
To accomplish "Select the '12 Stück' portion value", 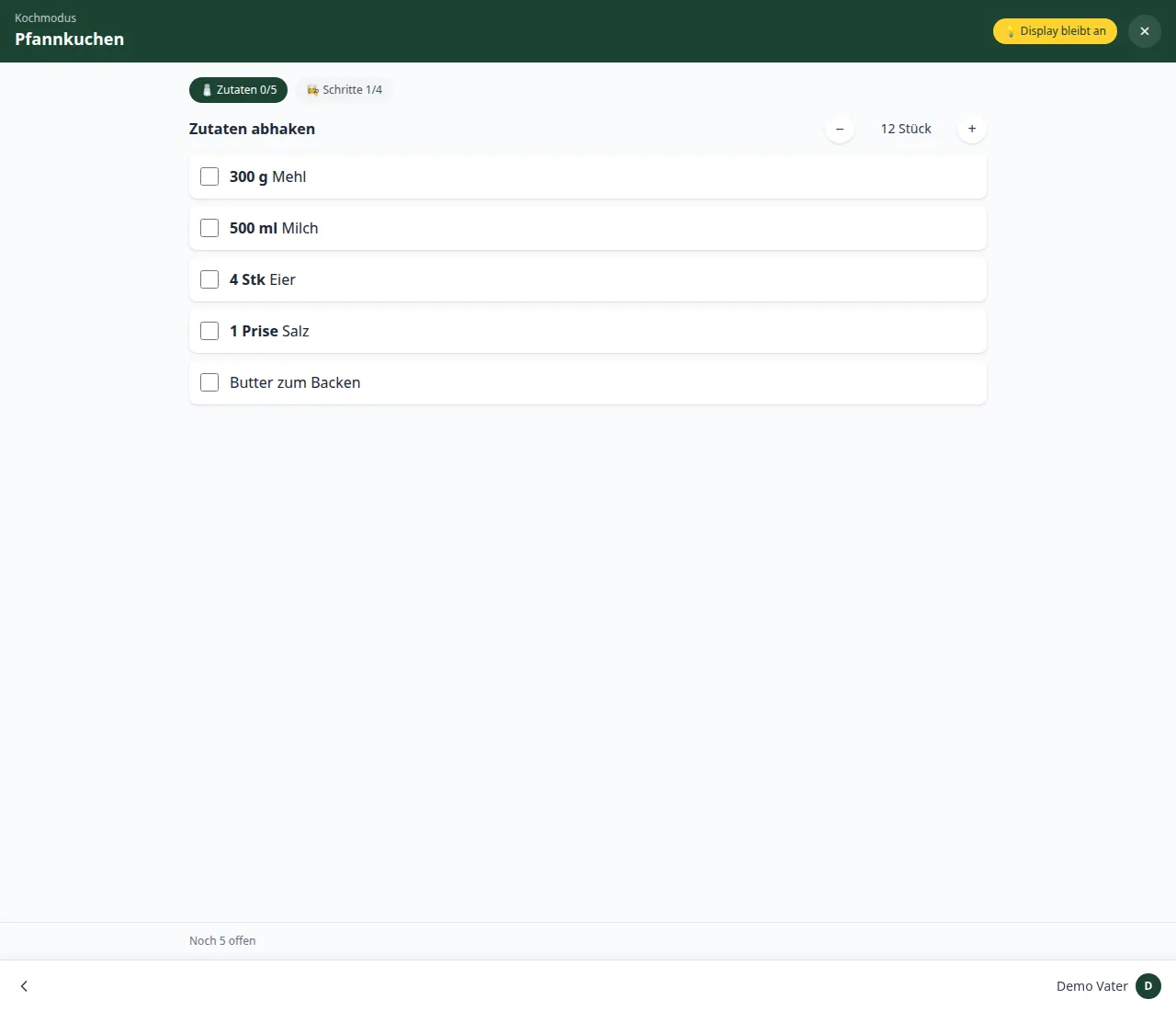I will coord(906,129).
